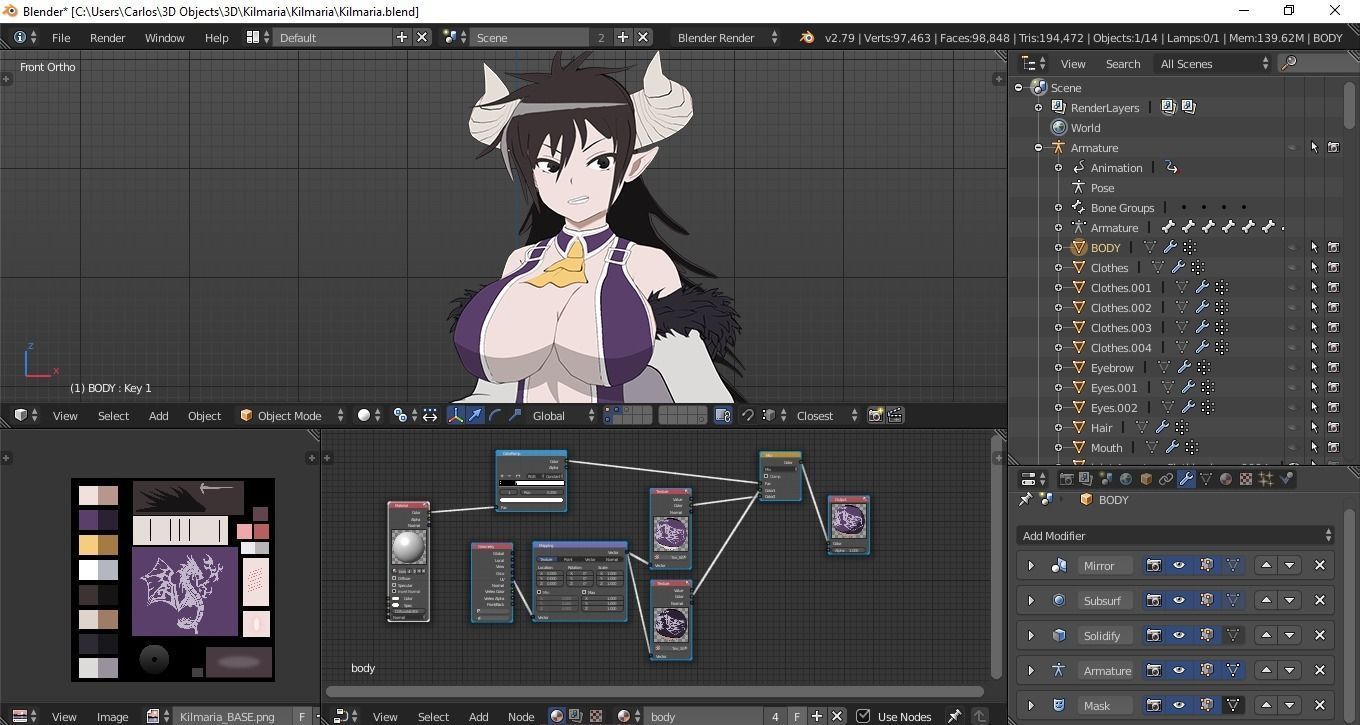Select texture nodes tree type icon
1360x725 pixels.
click(x=596, y=716)
